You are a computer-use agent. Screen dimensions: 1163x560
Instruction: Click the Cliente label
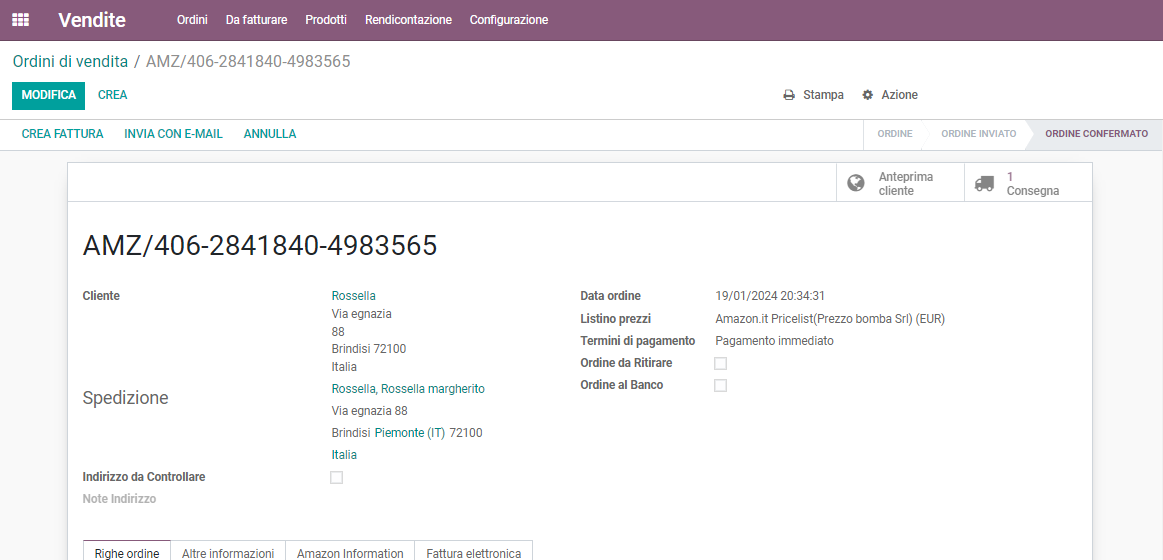101,296
